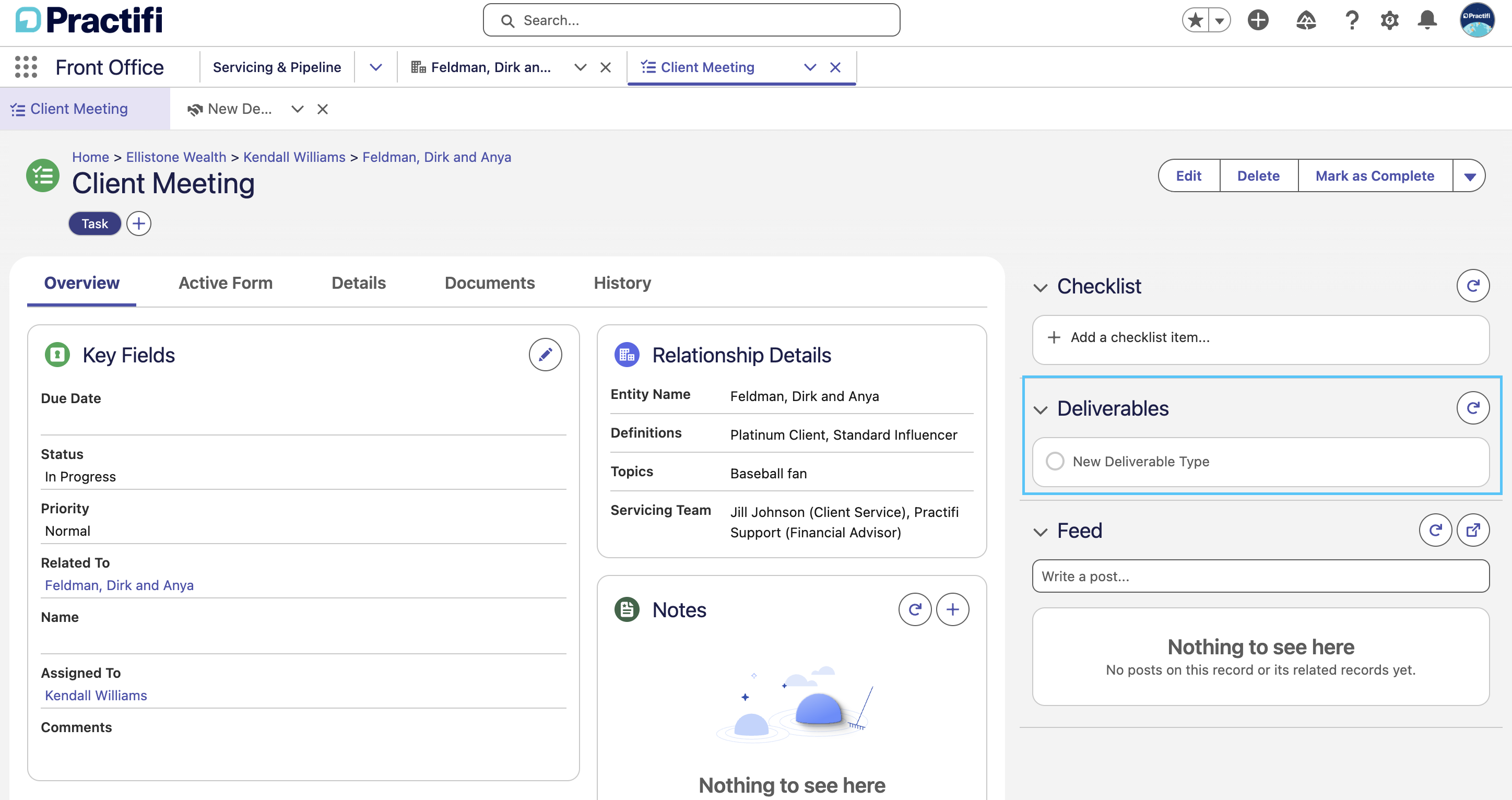Click the Favorites star icon
Viewport: 1512px width, 800px height.
tap(1195, 20)
